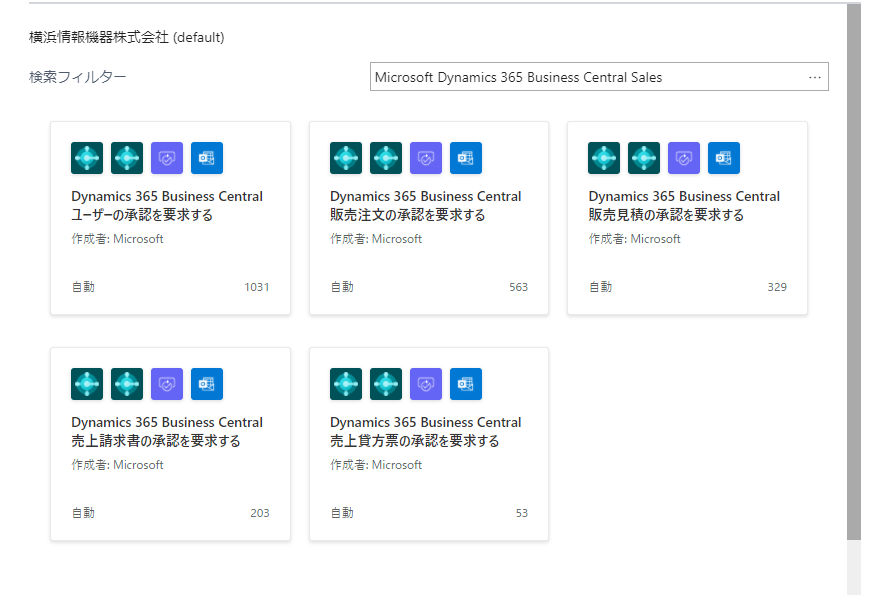Click the company name 横浜情報機器株式会社 (default)
Screen dimensions: 879x595
point(127,38)
